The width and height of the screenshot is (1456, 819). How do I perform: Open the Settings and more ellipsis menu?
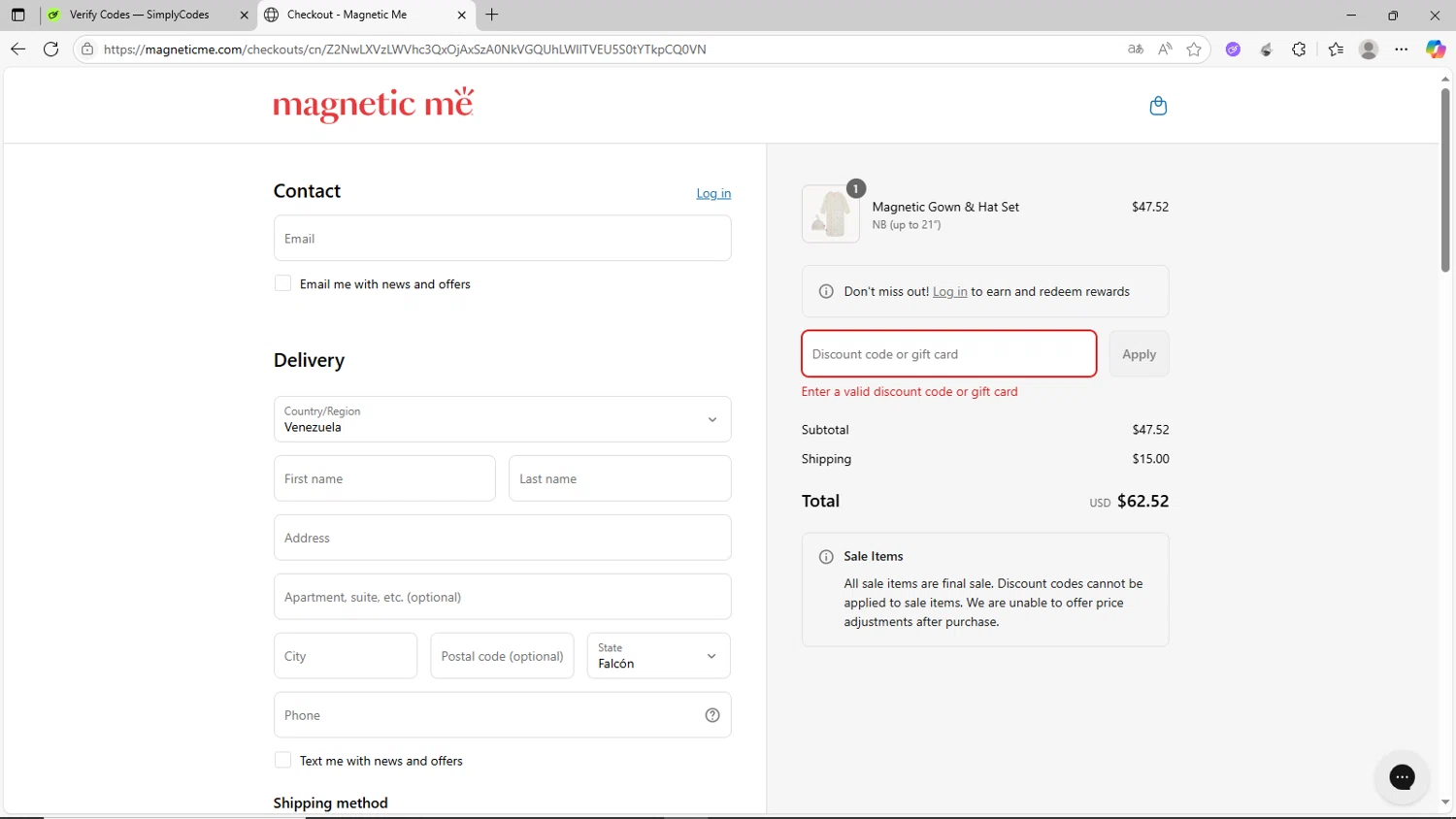[1402, 49]
